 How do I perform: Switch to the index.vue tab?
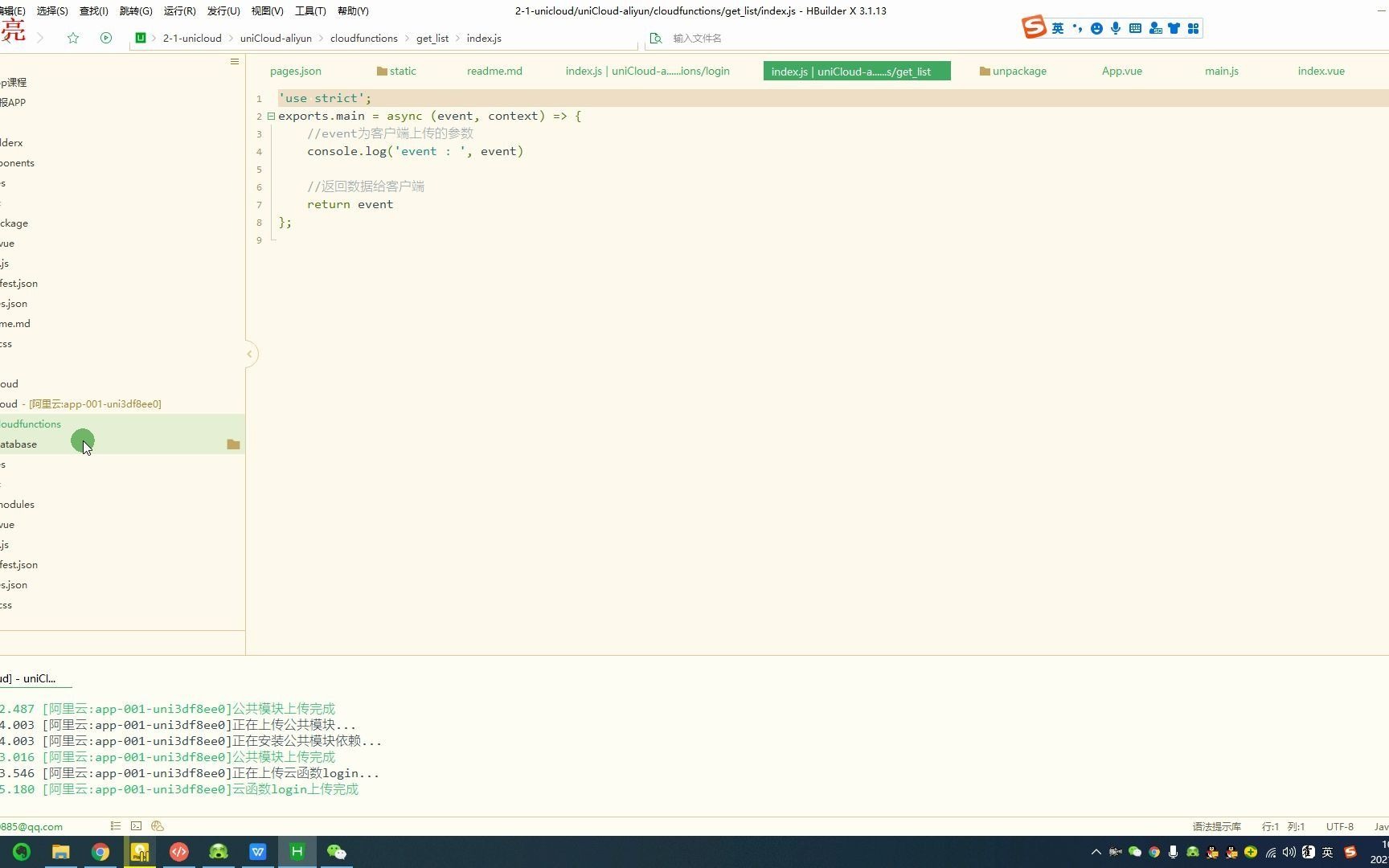(1321, 71)
